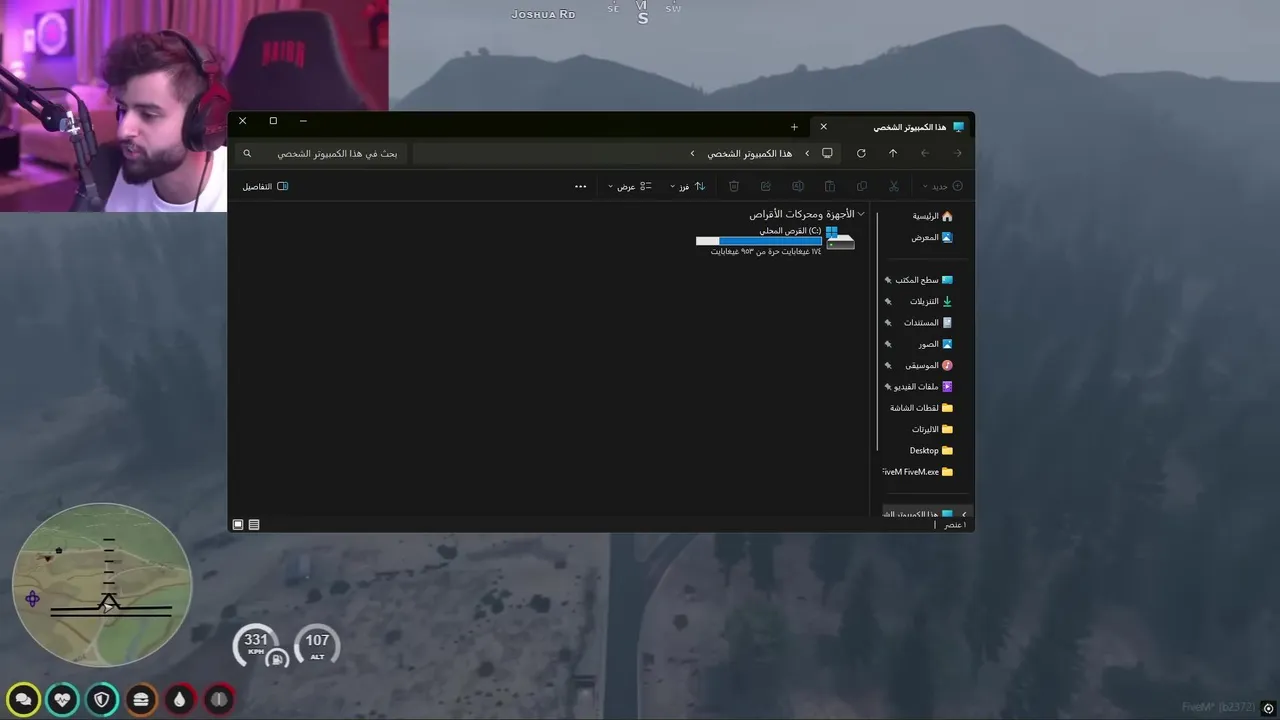
Task: Click the burger hunger HUD icon
Action: pos(141,699)
